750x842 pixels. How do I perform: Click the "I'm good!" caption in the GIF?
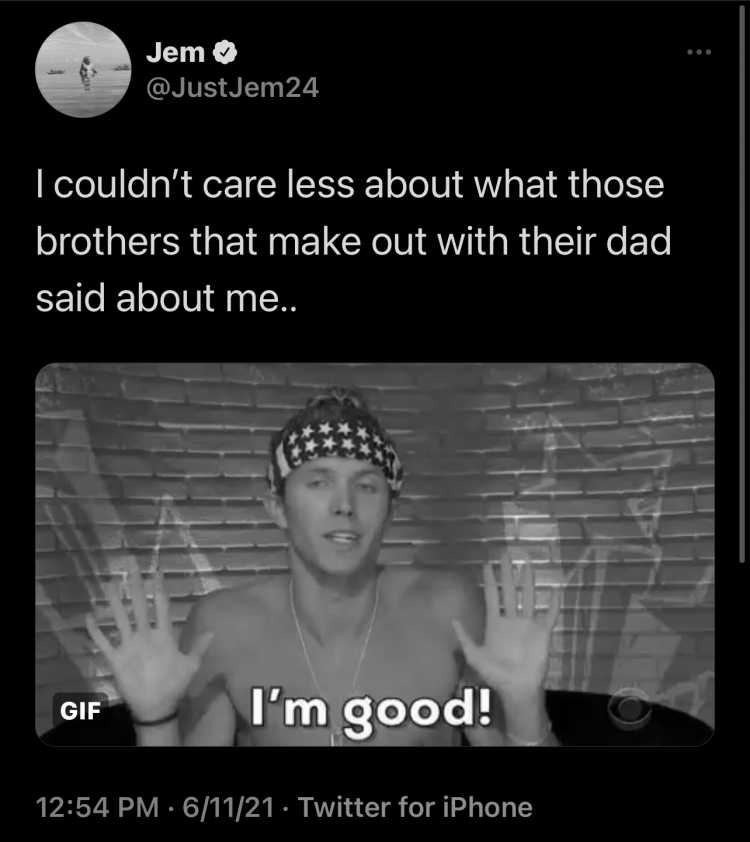[x=371, y=711]
